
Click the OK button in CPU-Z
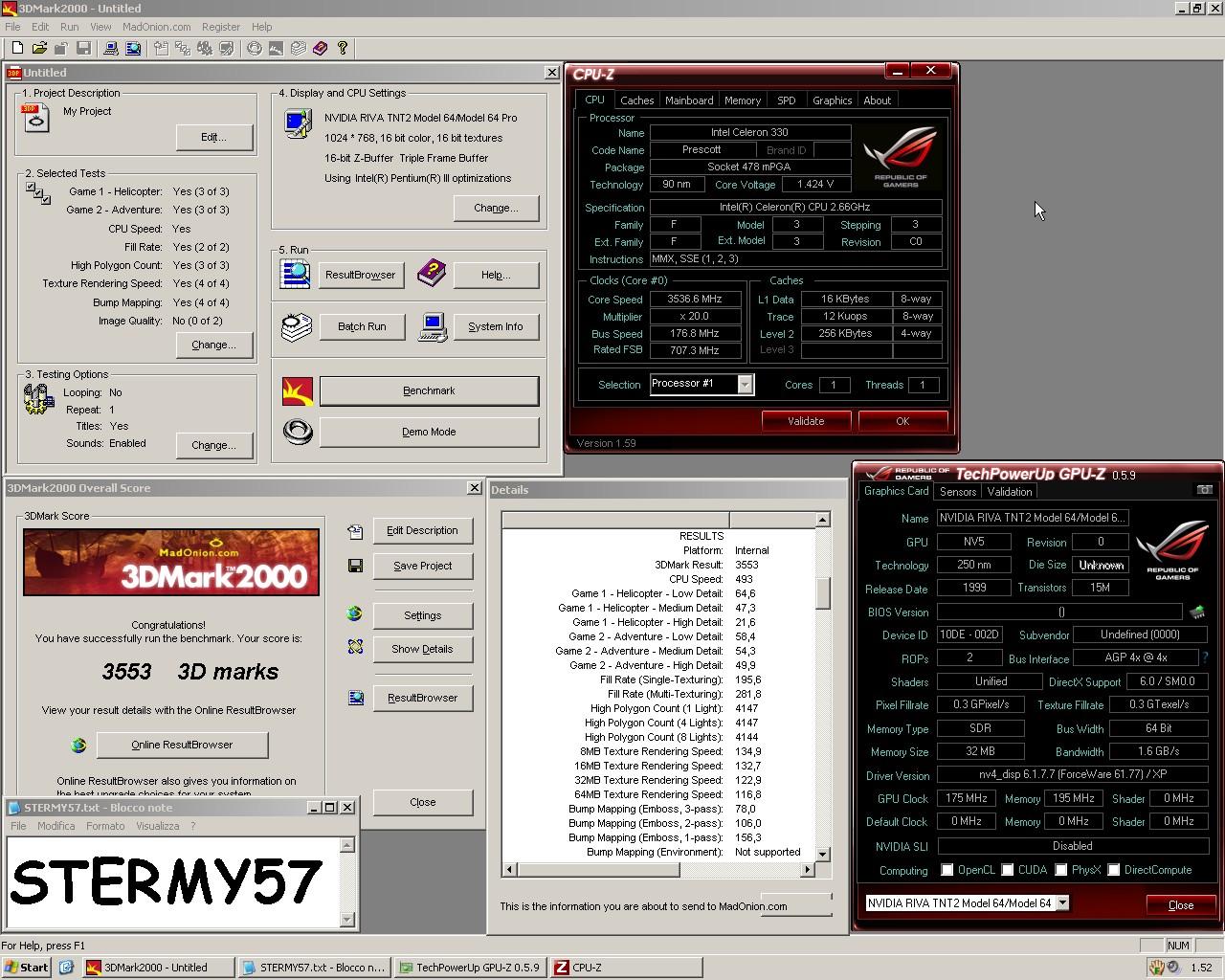[902, 421]
